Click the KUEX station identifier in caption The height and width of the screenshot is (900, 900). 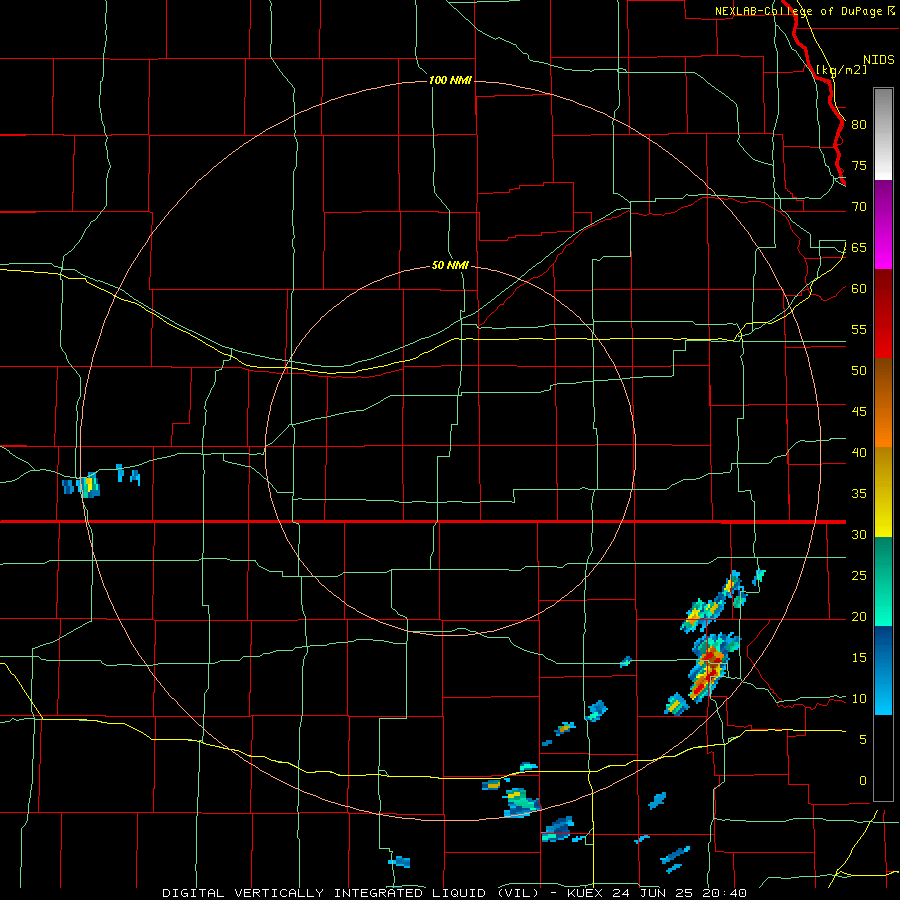(586, 893)
